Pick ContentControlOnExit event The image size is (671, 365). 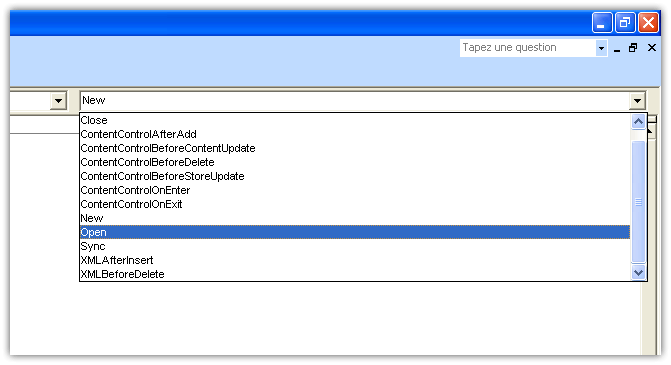355,204
